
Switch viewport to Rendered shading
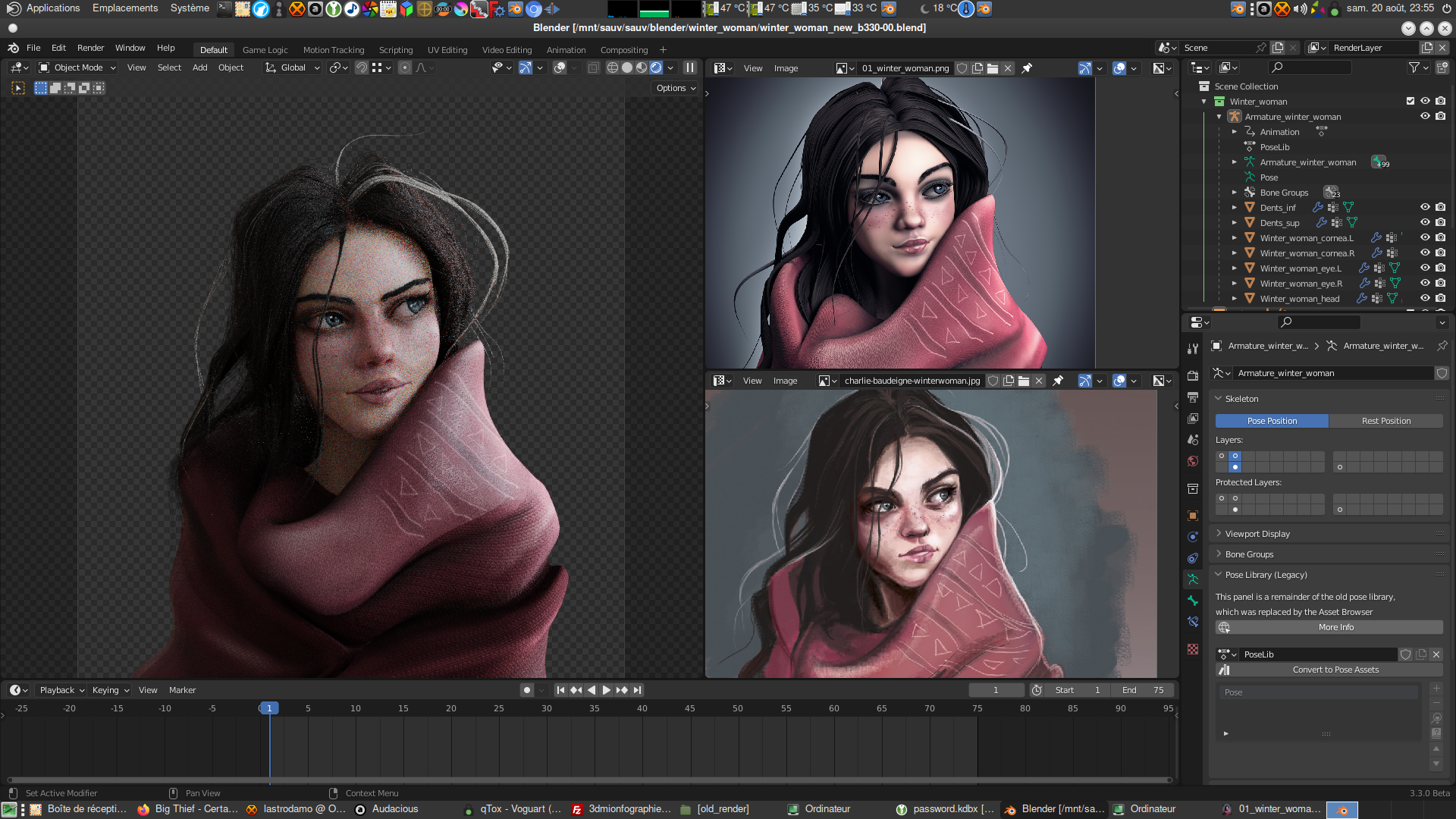[656, 67]
